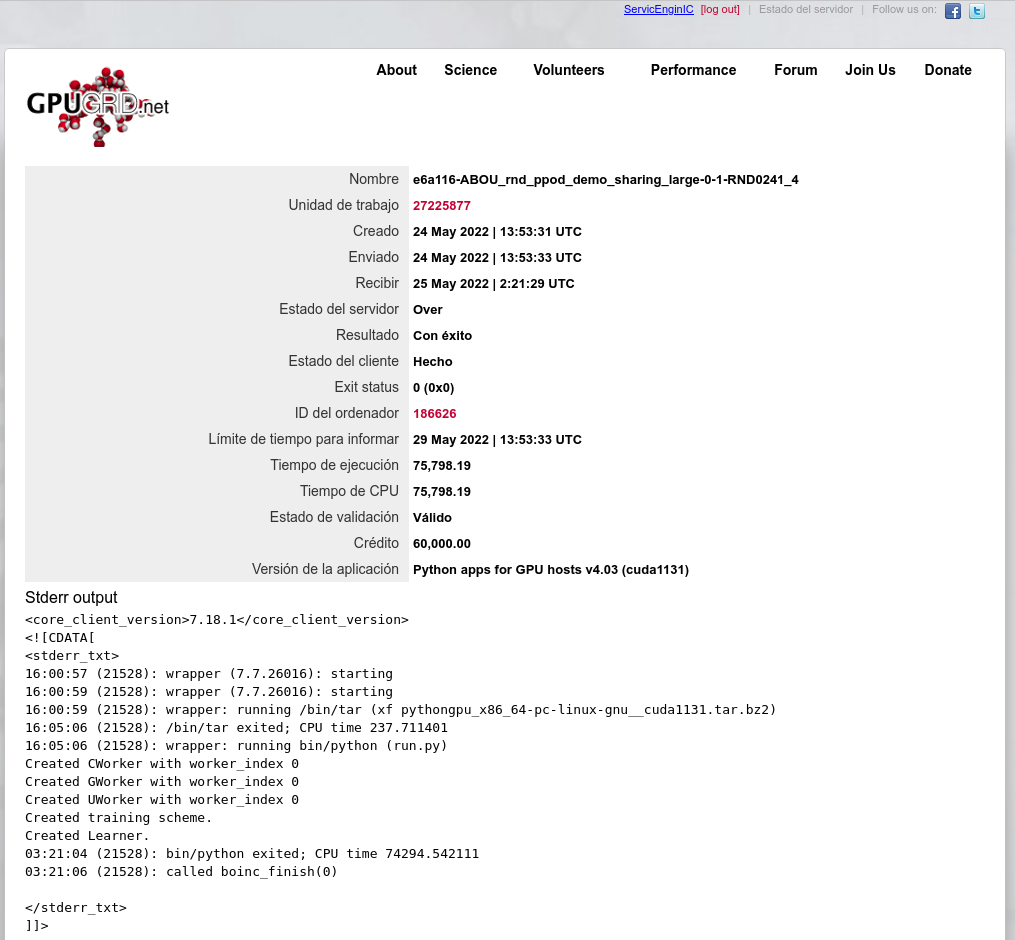Image resolution: width=1015 pixels, height=940 pixels.
Task: Select the application version Python apps for GPU hosts
Action: 550,570
